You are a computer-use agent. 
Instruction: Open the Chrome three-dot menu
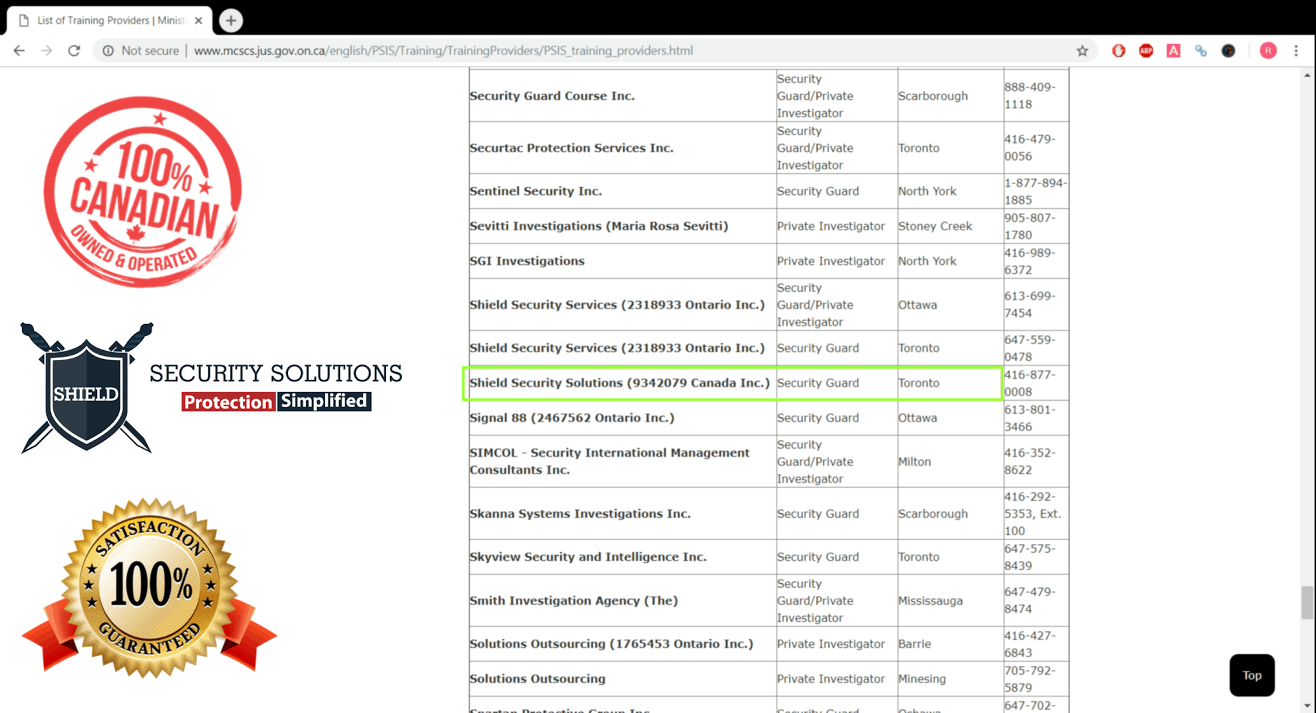(1296, 51)
